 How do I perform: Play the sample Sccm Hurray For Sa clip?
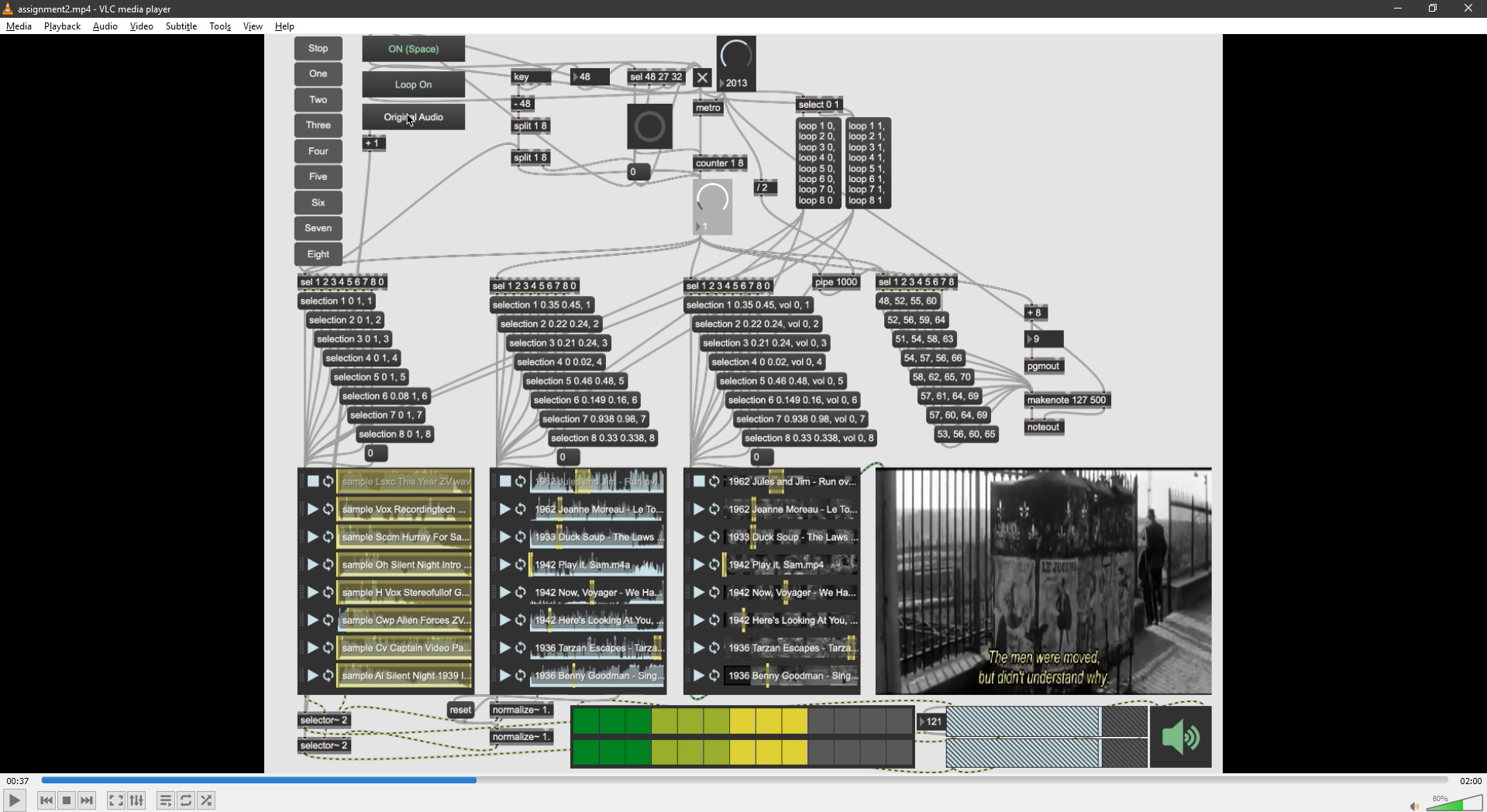(312, 537)
